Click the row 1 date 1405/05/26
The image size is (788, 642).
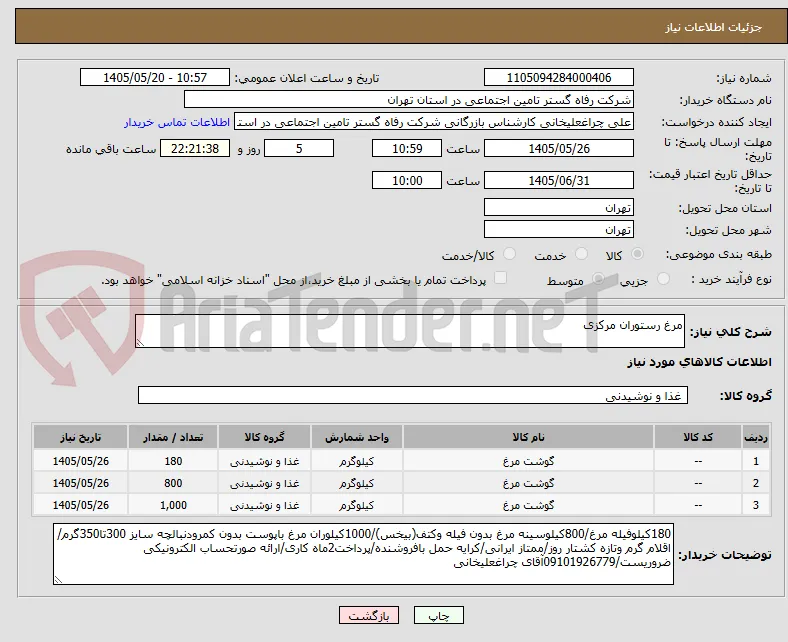[x=80, y=461]
